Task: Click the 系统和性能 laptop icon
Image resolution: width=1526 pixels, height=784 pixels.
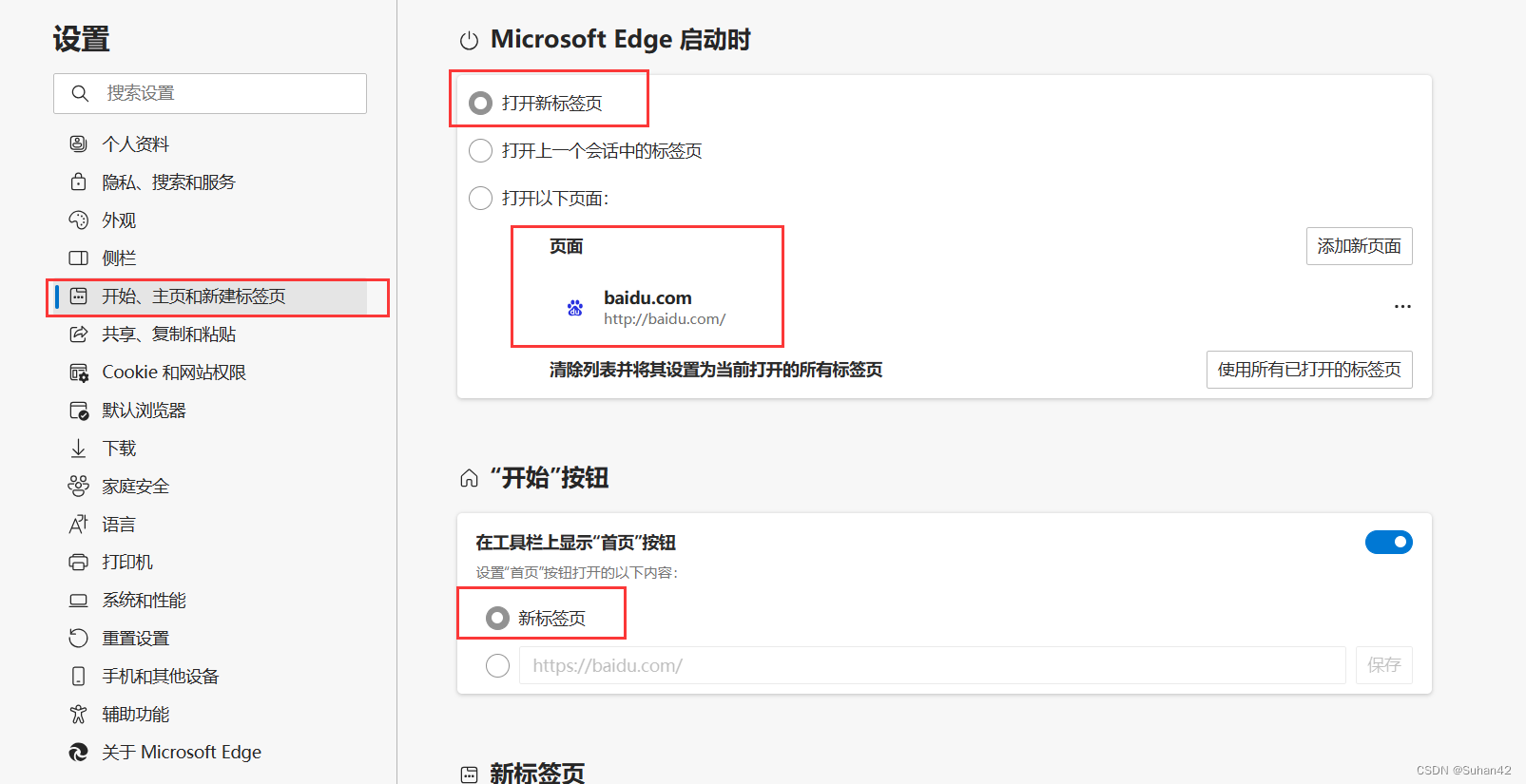Action: point(79,600)
